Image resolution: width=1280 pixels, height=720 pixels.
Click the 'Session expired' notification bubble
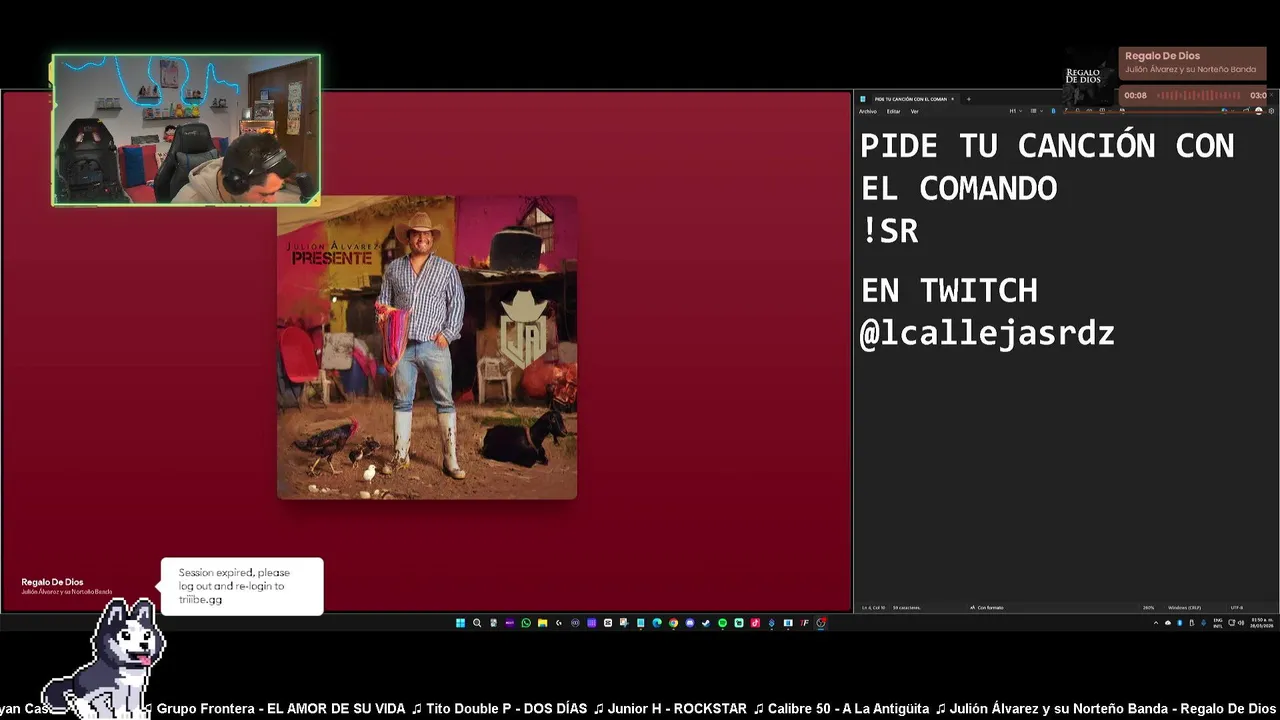pos(242,586)
